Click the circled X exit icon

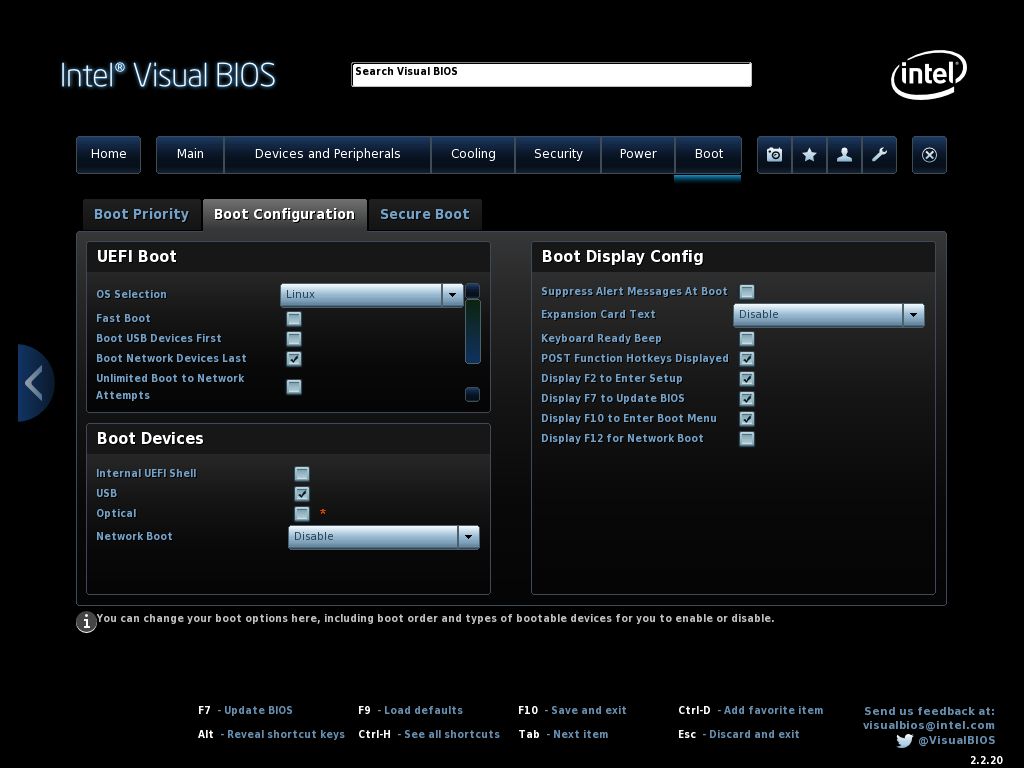pos(929,154)
